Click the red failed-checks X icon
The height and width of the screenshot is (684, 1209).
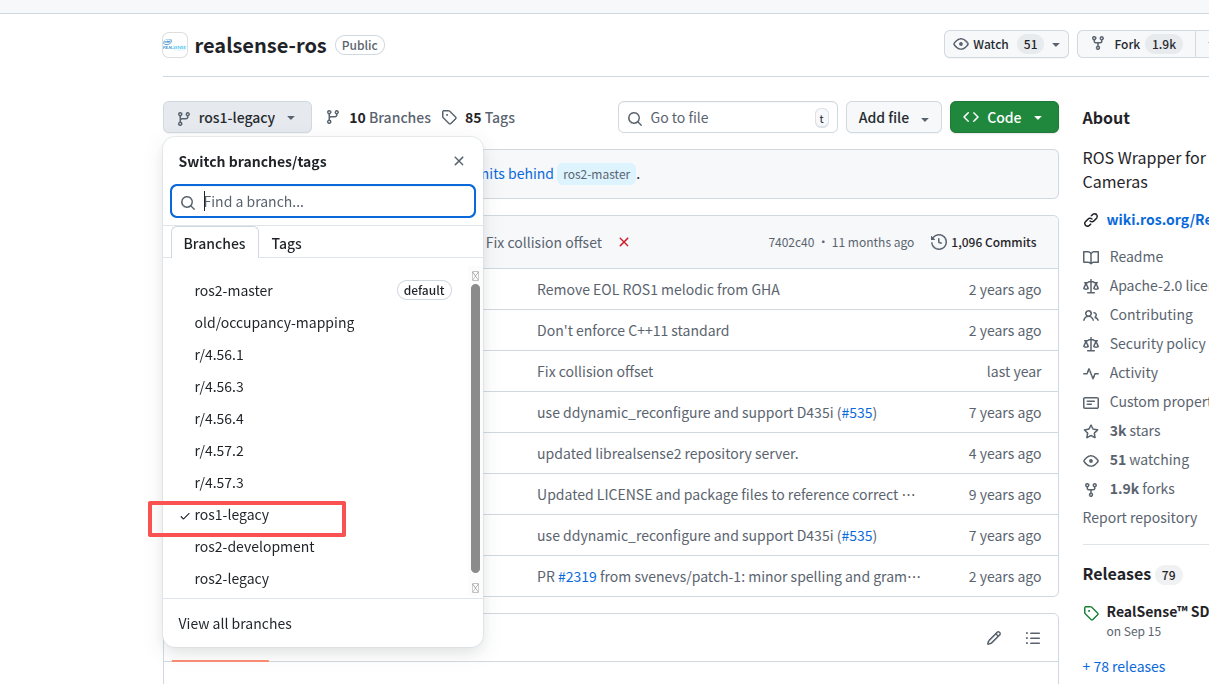pos(624,242)
